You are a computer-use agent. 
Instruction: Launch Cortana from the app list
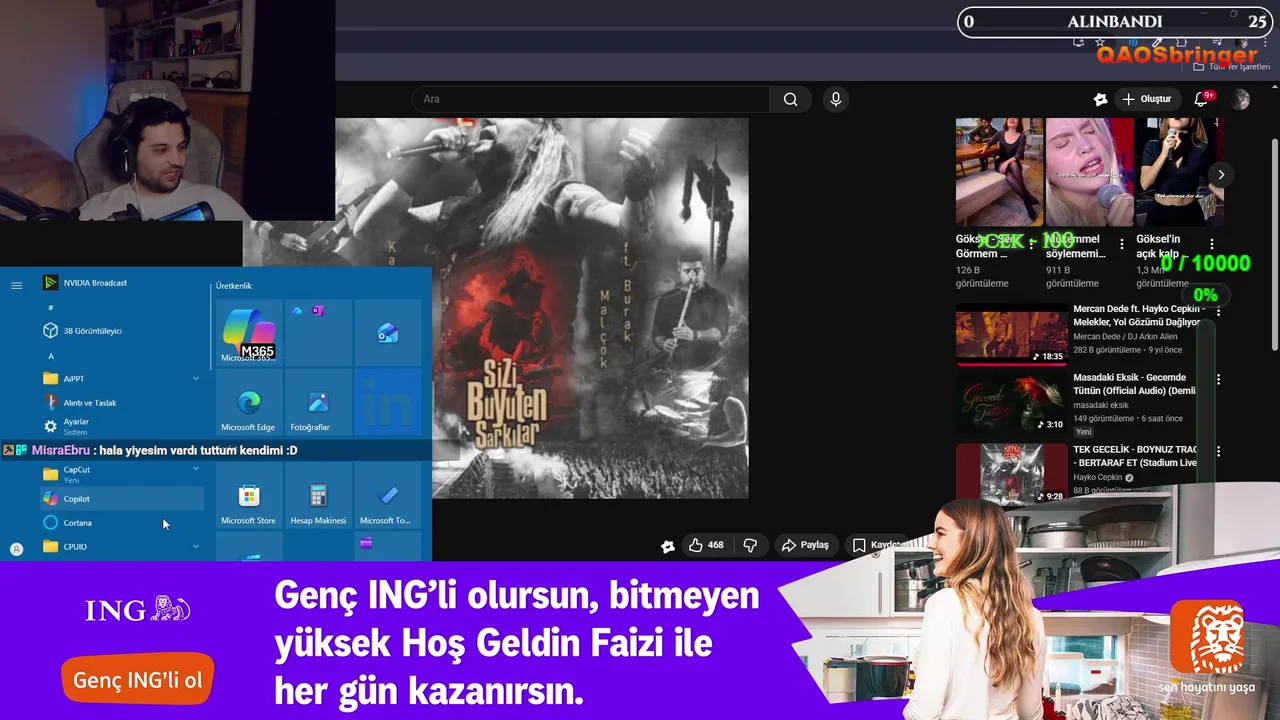click(120, 522)
